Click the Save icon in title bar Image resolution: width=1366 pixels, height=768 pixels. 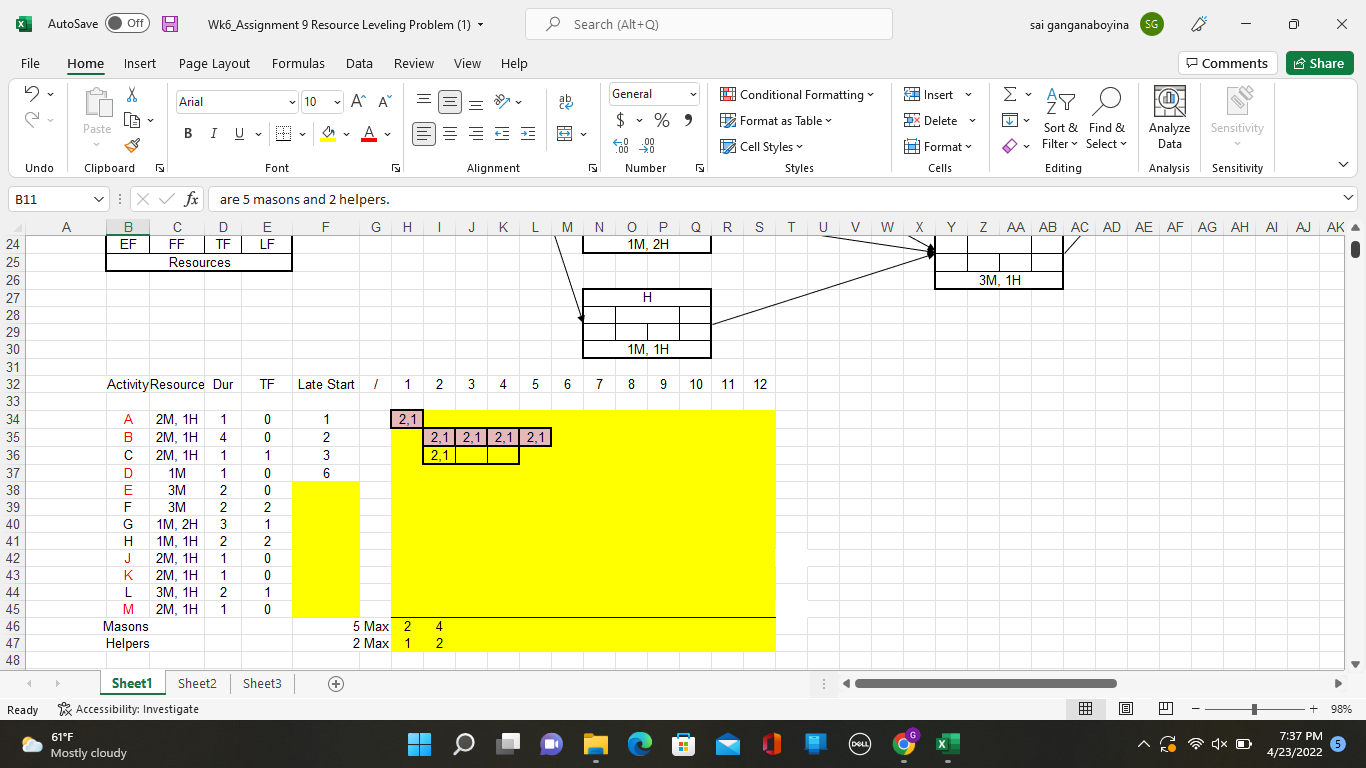pyautogui.click(x=170, y=24)
